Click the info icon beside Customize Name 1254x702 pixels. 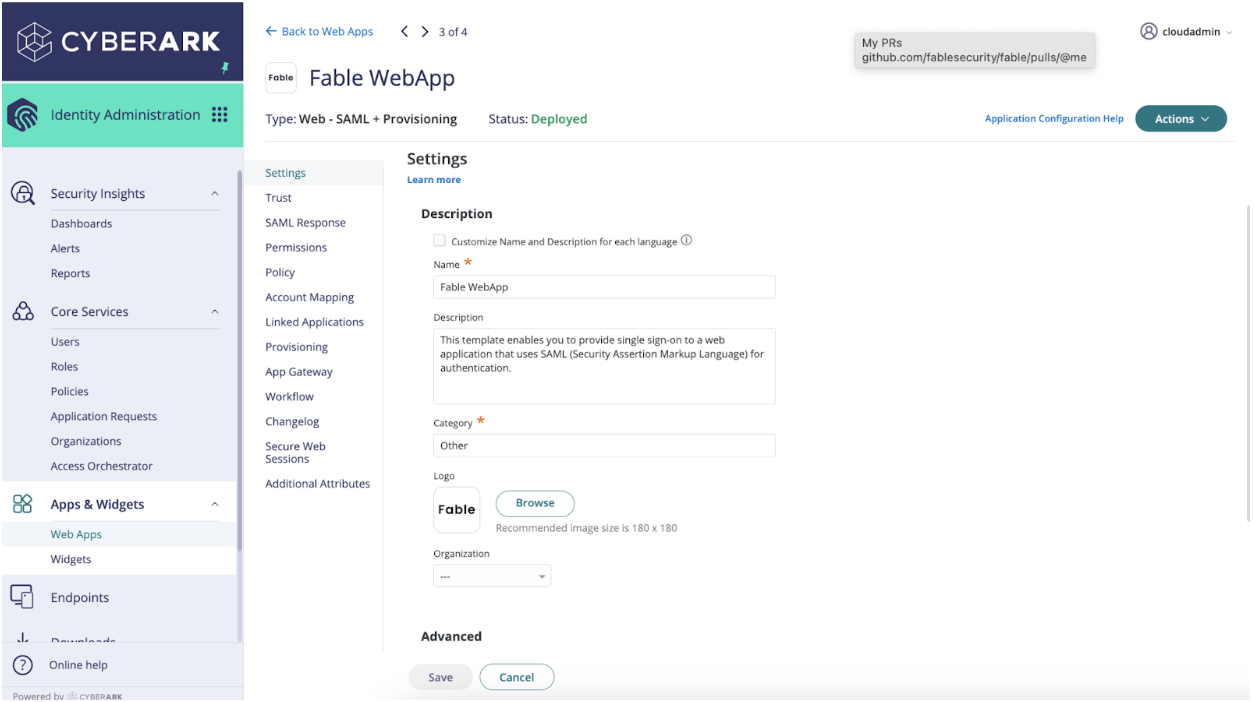686,240
